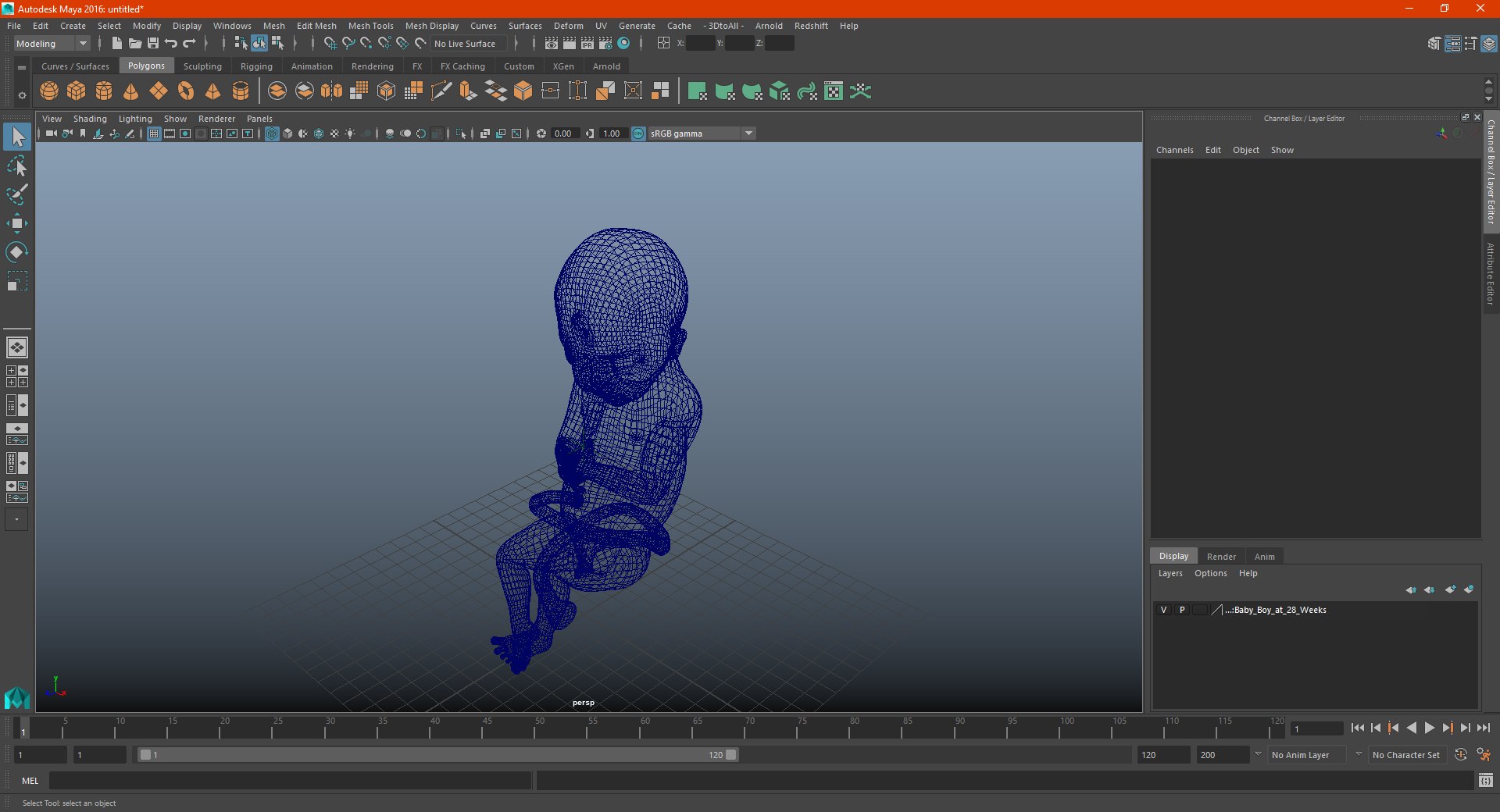1500x812 pixels.
Task: Click the Save Scene disk icon
Action: (153, 44)
